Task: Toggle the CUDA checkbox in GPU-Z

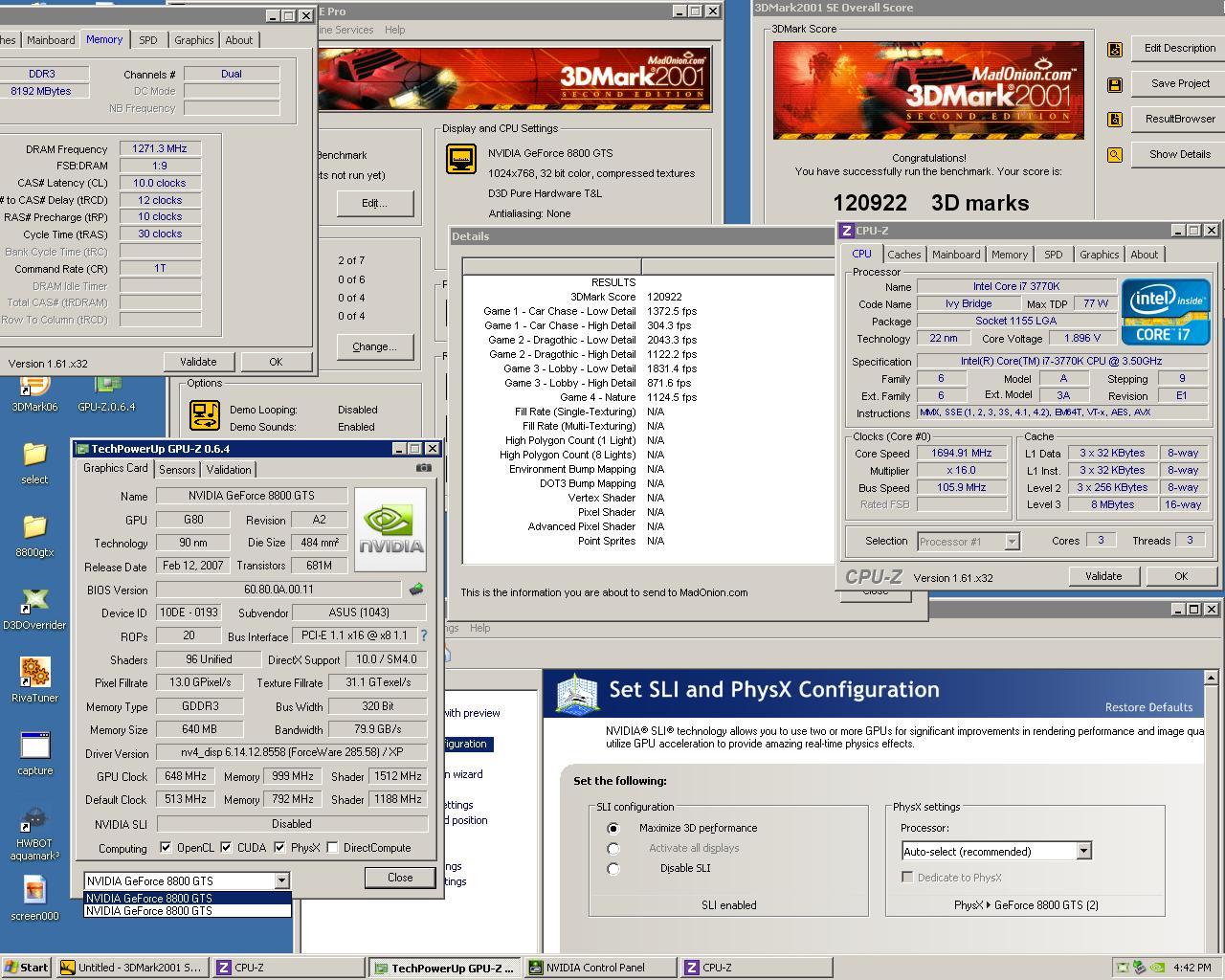Action: point(226,848)
